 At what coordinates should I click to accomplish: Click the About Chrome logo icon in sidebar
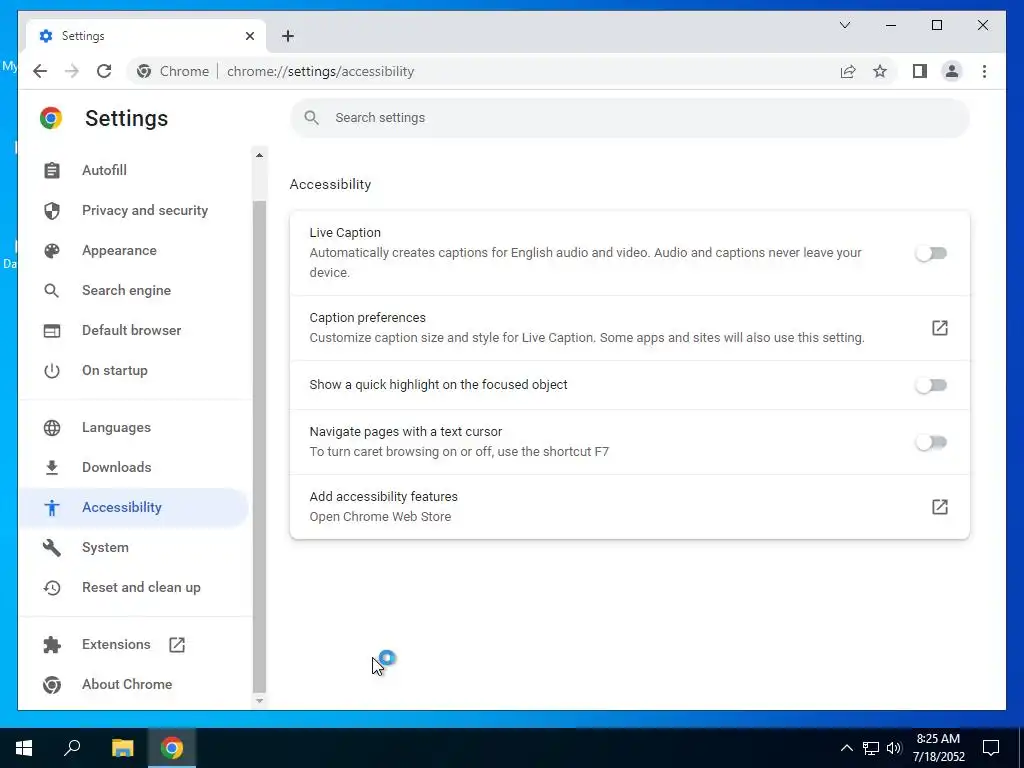[52, 684]
